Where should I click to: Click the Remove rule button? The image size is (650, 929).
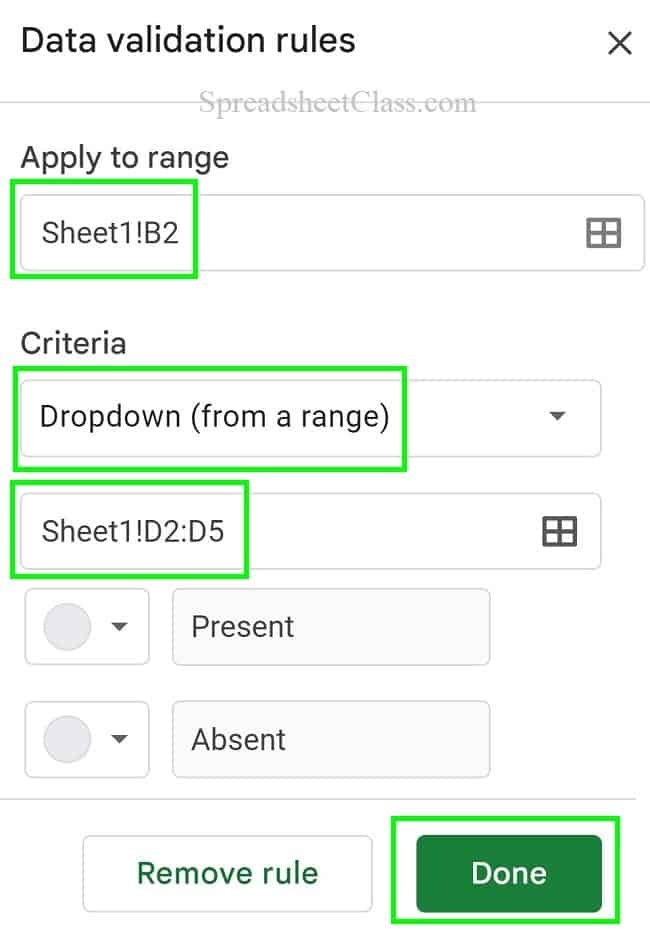point(228,873)
